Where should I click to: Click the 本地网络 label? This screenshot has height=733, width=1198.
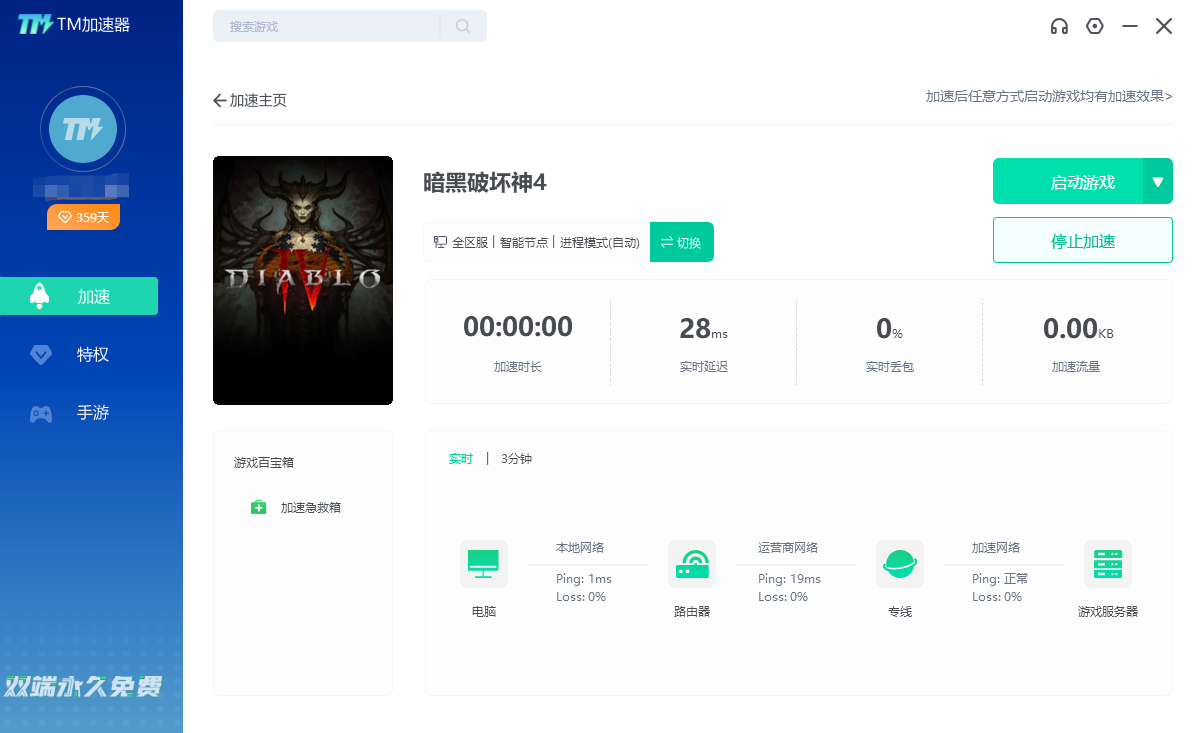(x=580, y=547)
